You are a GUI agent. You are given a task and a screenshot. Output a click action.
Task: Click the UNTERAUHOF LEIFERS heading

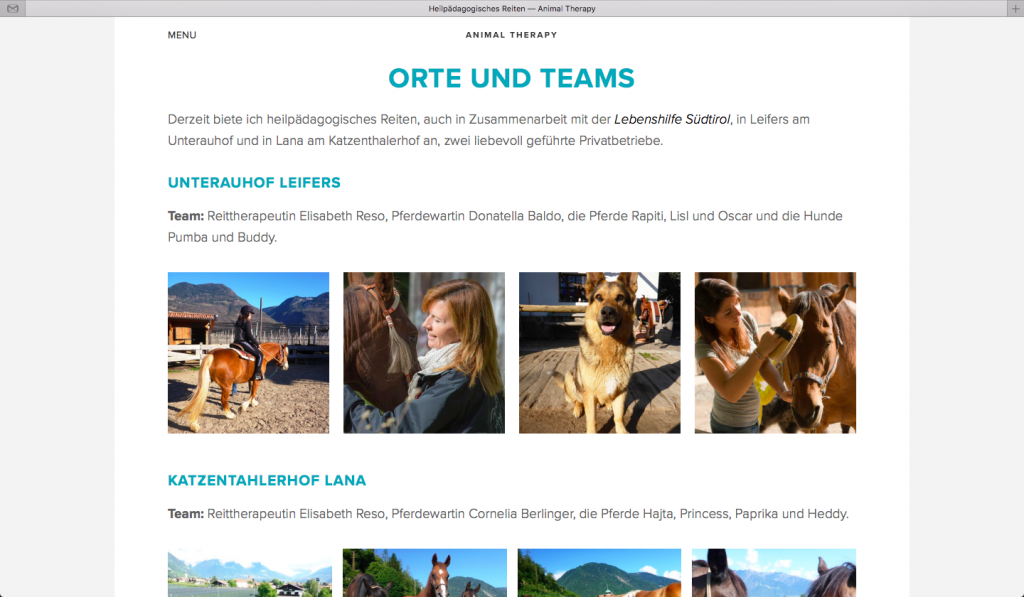pyautogui.click(x=254, y=183)
